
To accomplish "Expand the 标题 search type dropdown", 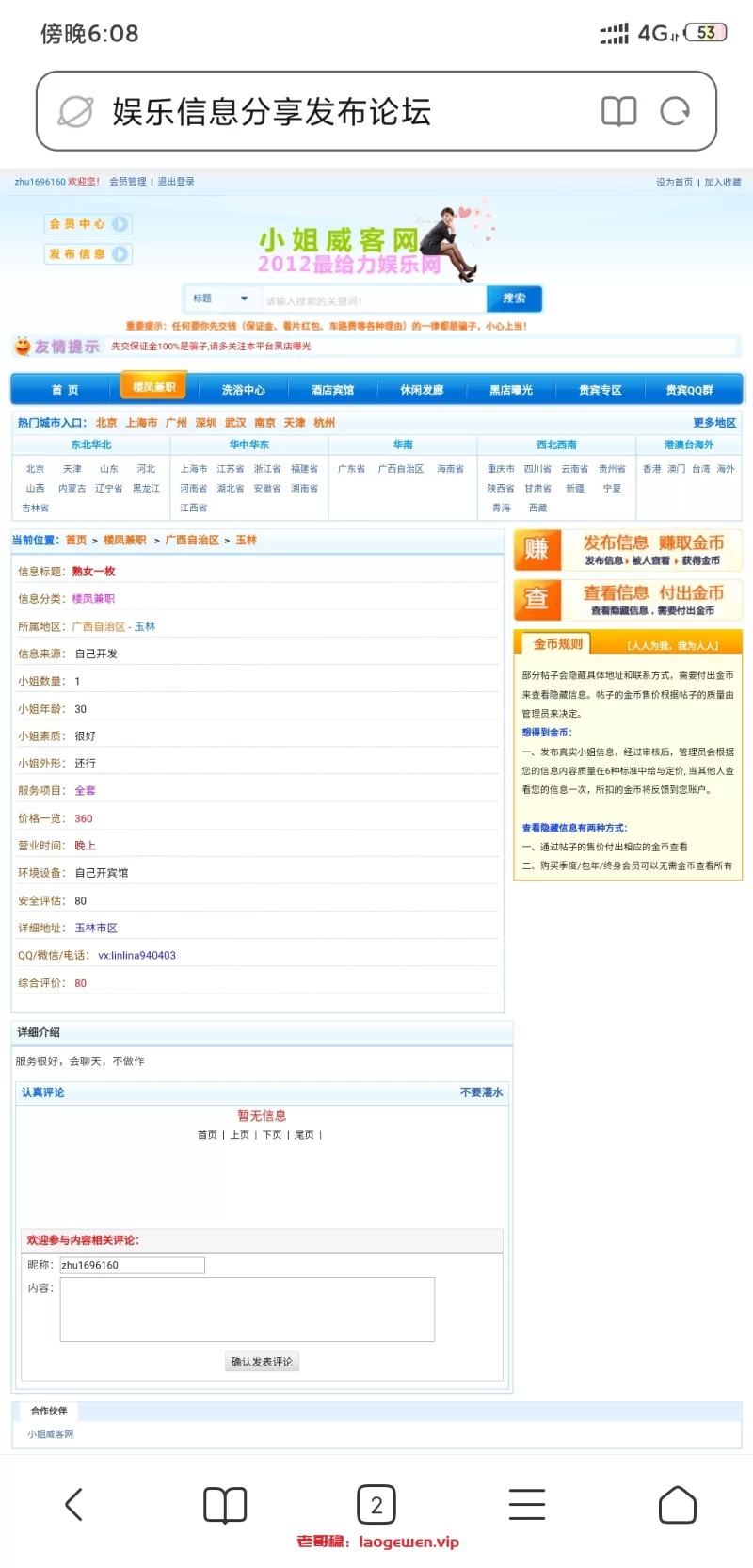I will [x=221, y=299].
